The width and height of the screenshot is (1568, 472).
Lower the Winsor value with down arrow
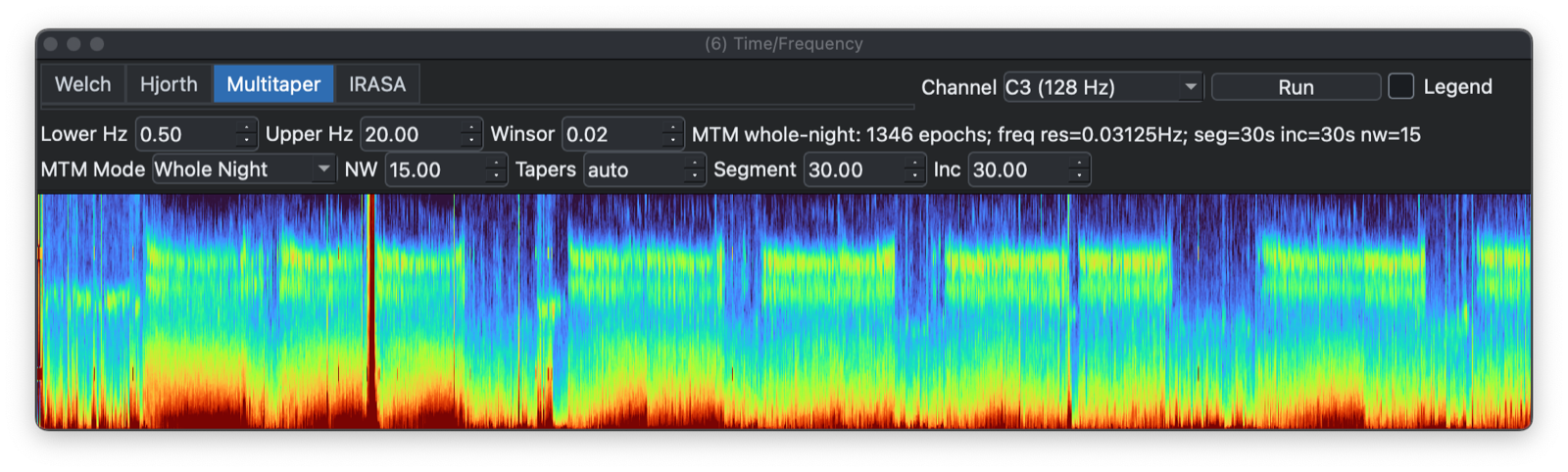click(673, 141)
